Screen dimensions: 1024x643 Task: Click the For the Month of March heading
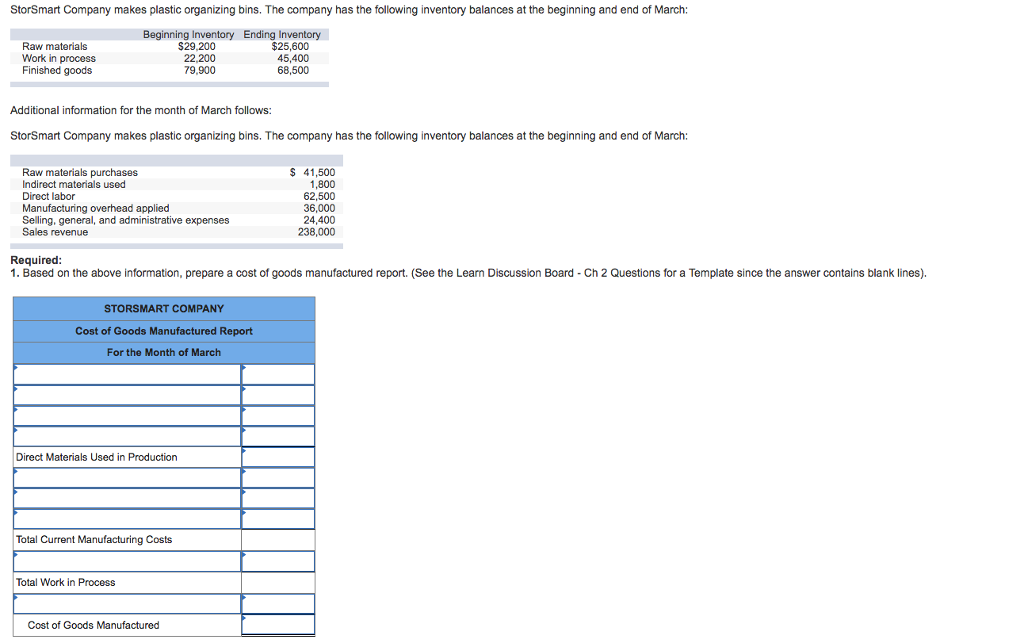tap(164, 353)
